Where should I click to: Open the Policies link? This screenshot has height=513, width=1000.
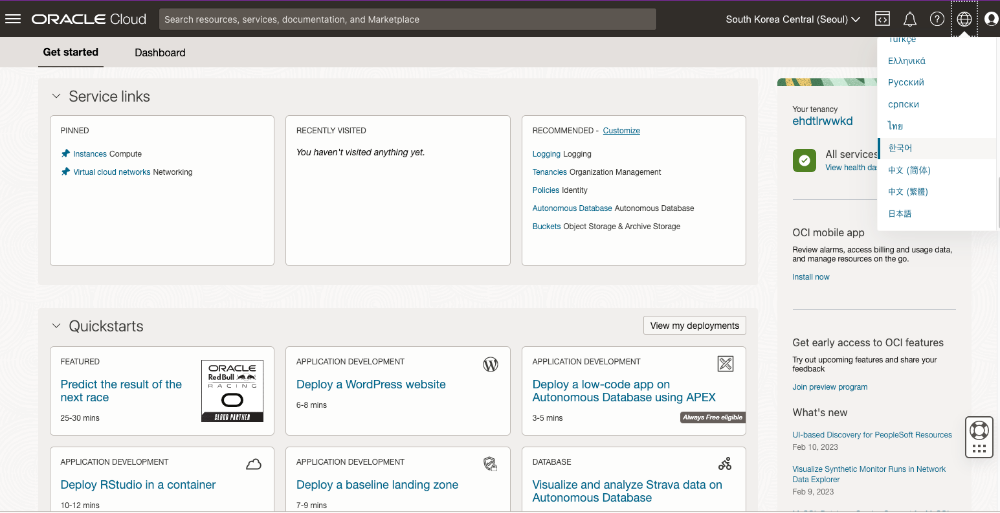click(546, 190)
